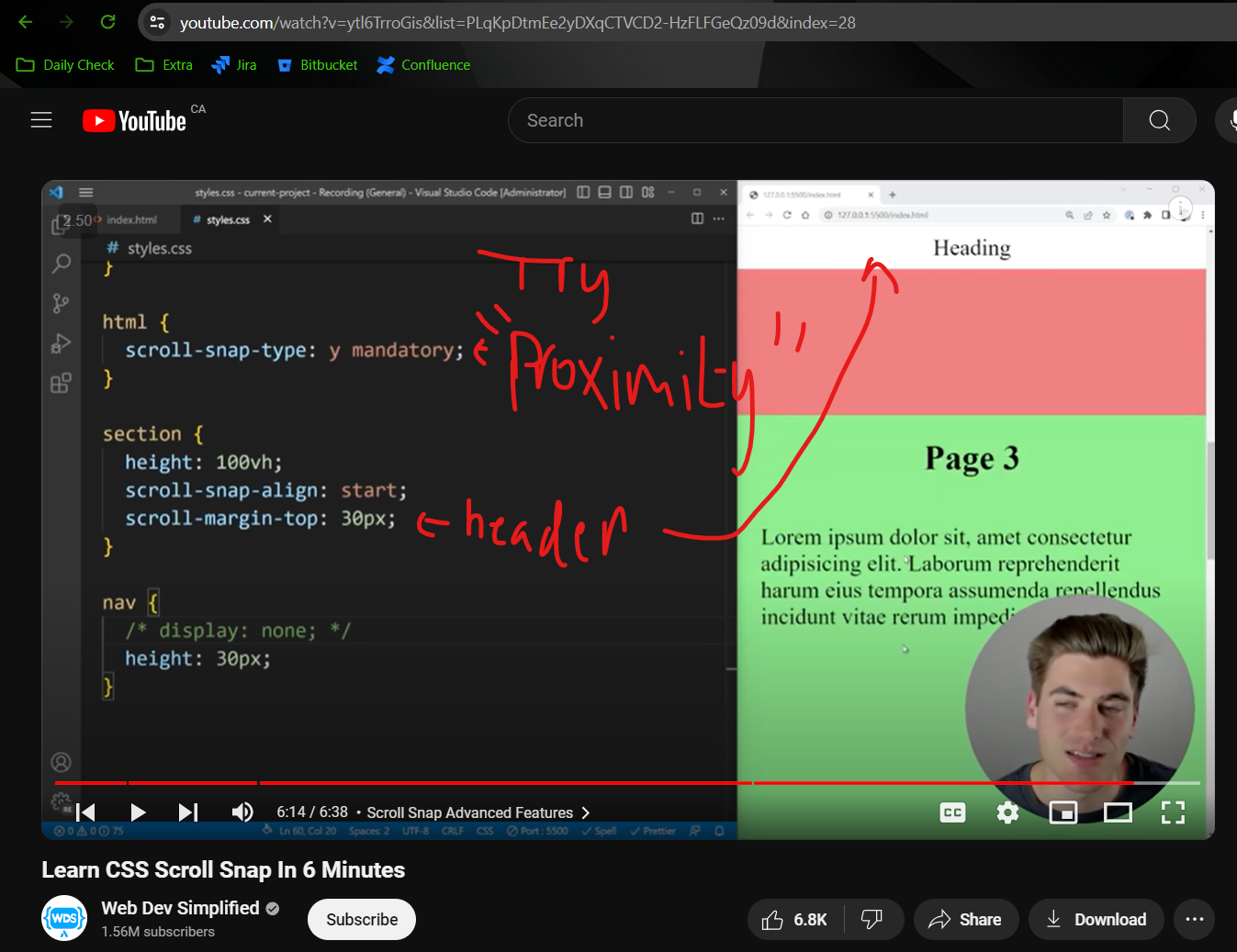The height and width of the screenshot is (952, 1237).
Task: Expand the Scroll Snap Advanced Features chevron
Action: 585,812
